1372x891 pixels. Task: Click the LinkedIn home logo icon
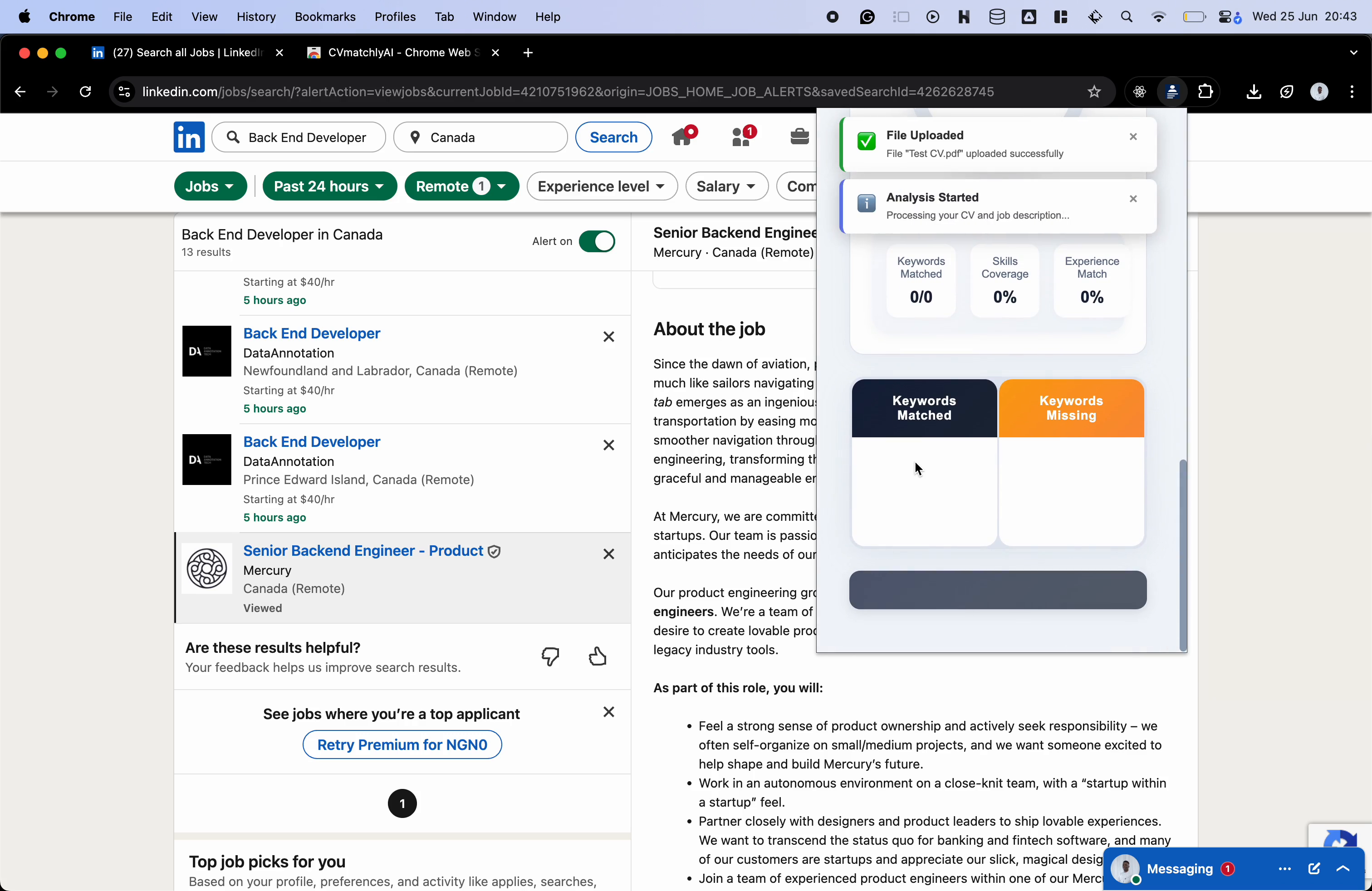point(188,137)
